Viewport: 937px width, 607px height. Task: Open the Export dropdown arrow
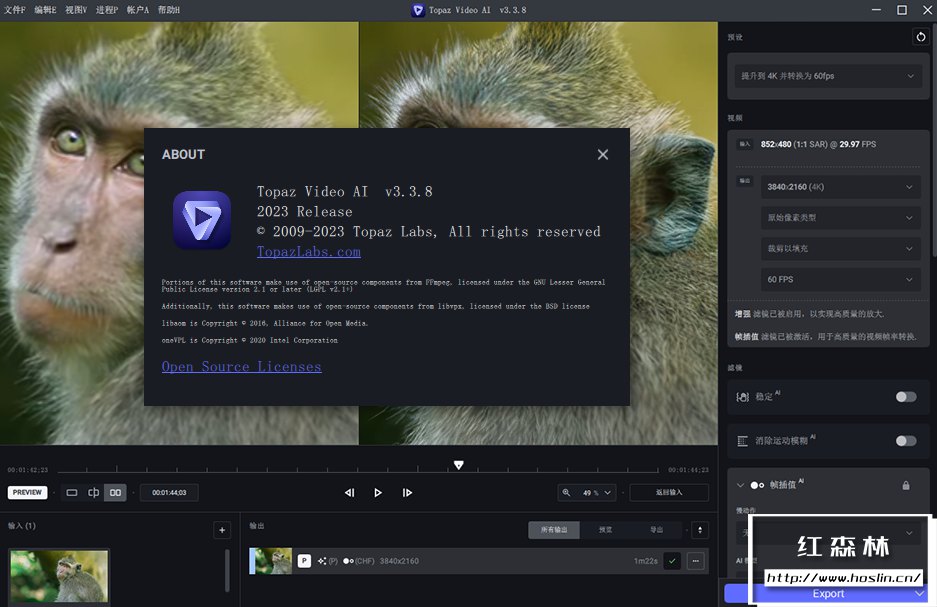[x=920, y=593]
